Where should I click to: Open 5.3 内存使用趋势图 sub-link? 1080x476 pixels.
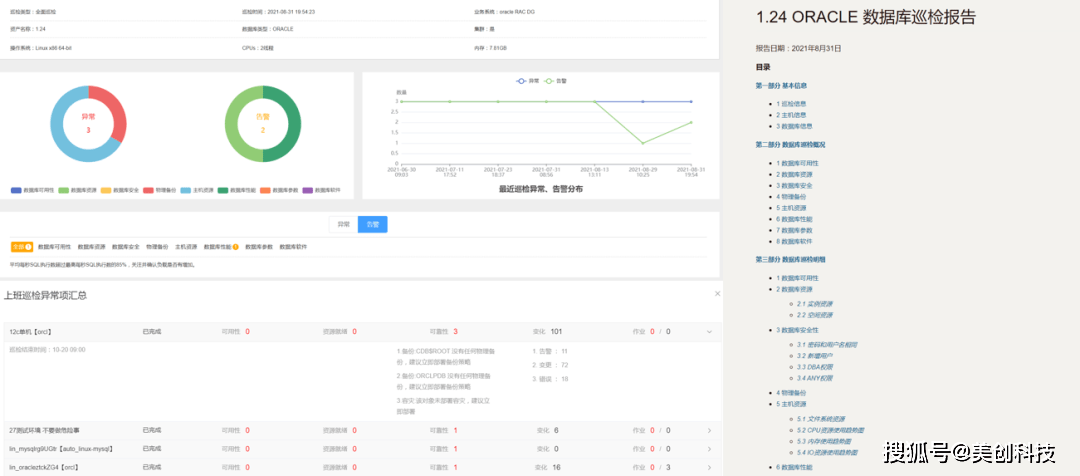click(824, 441)
